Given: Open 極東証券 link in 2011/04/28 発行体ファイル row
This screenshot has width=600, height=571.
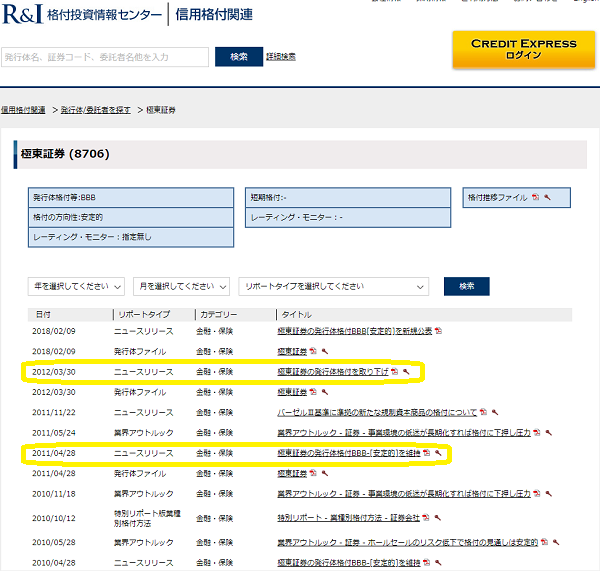Looking at the screenshot, I should (x=292, y=473).
